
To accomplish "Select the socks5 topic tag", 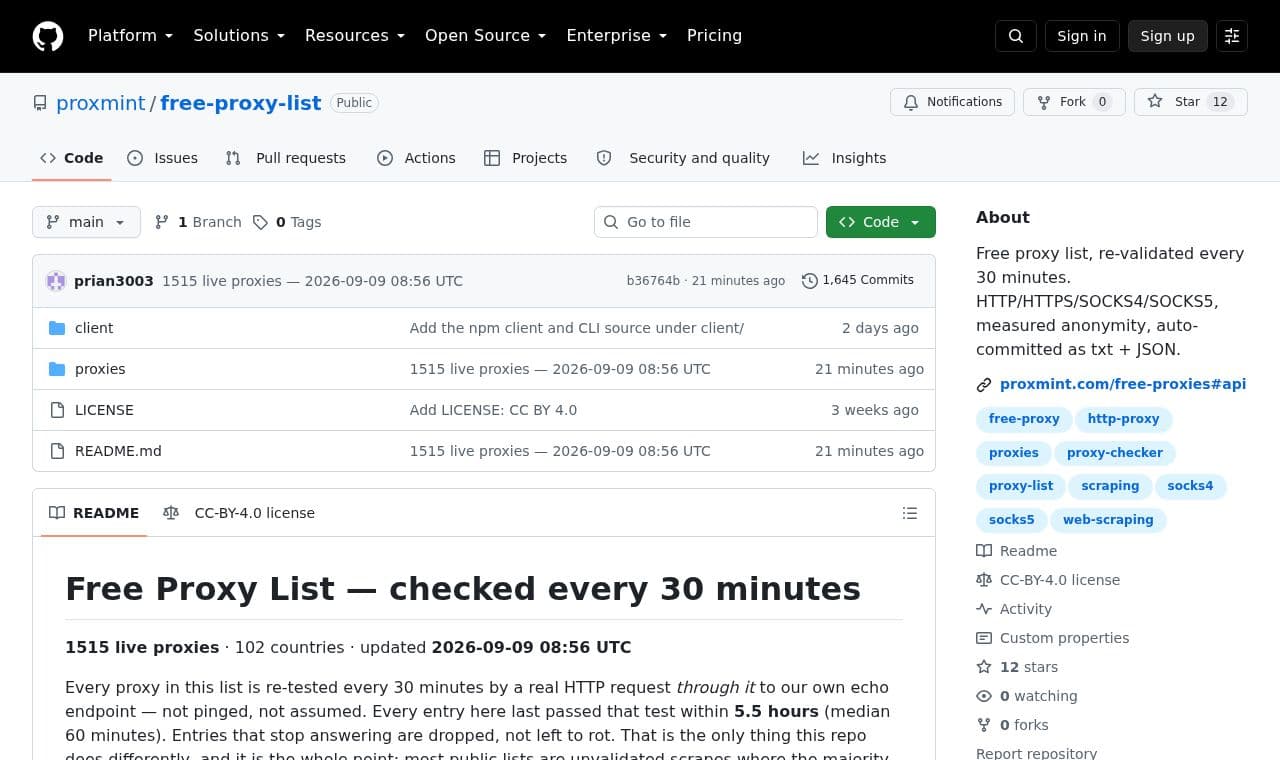I will point(1012,520).
